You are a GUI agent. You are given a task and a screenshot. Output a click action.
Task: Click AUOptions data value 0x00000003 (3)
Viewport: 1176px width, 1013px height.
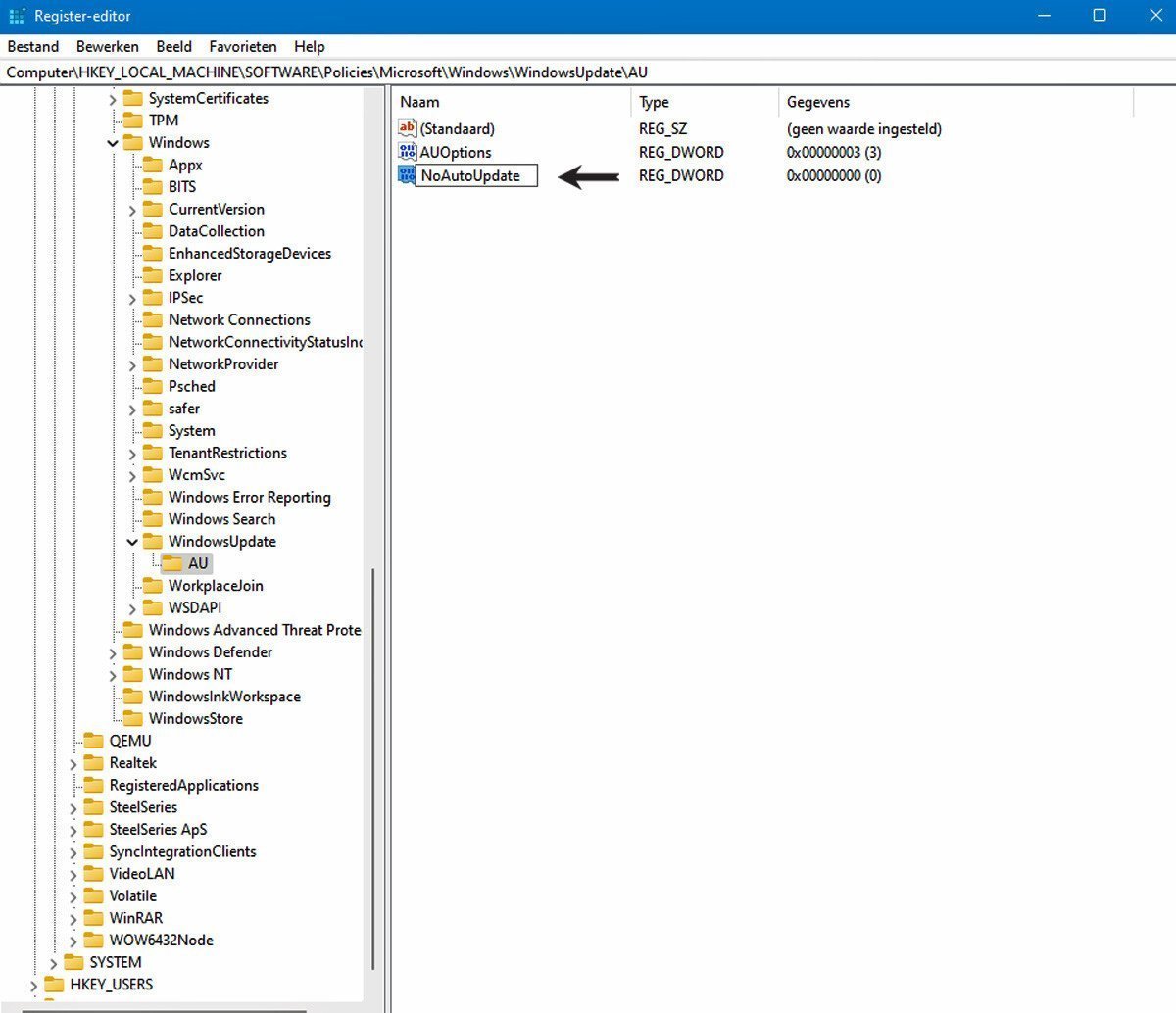coord(834,152)
